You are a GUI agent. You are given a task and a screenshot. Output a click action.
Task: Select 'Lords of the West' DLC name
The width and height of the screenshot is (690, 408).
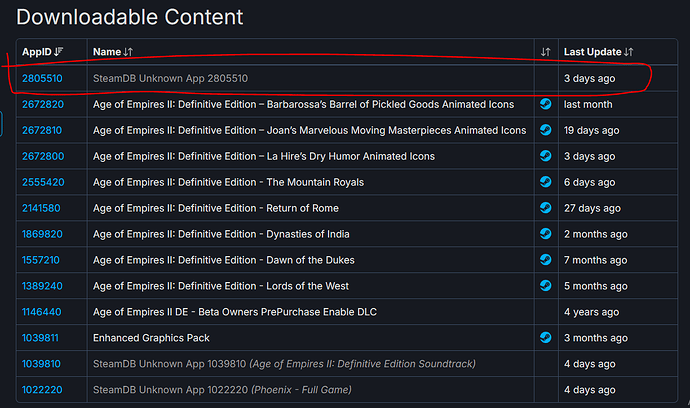[220, 286]
